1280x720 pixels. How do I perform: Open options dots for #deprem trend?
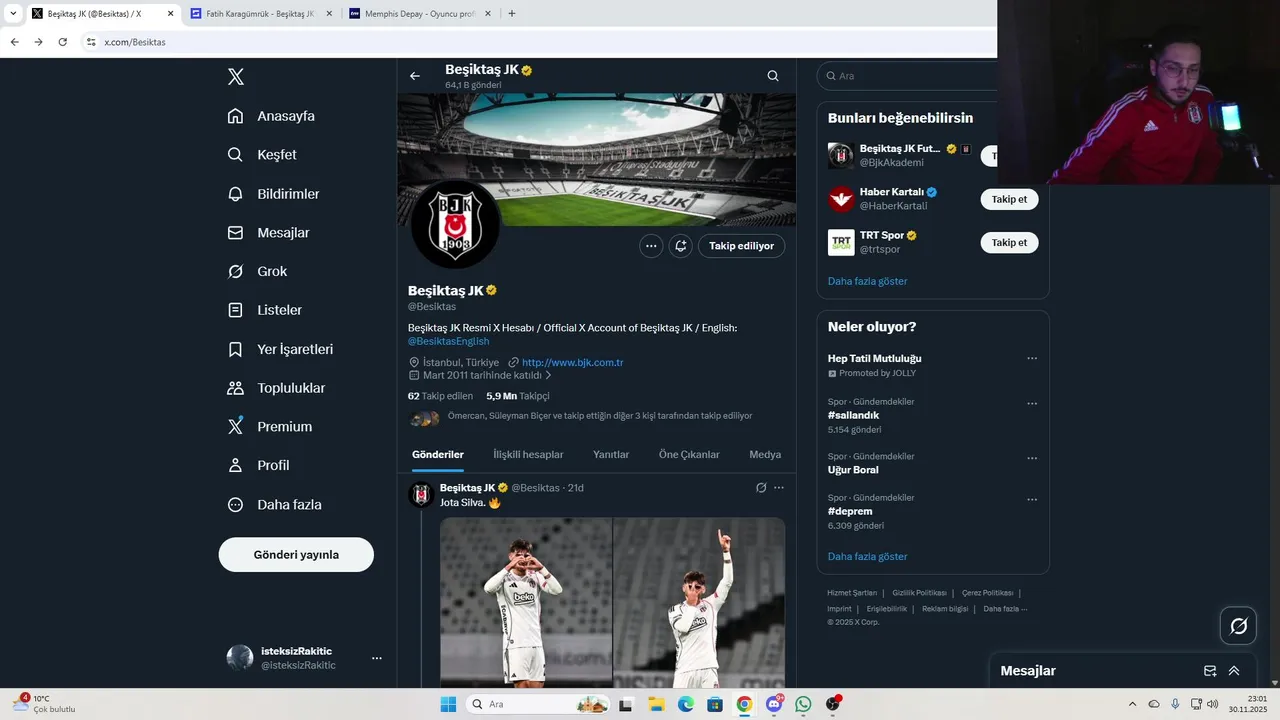pos(1032,500)
